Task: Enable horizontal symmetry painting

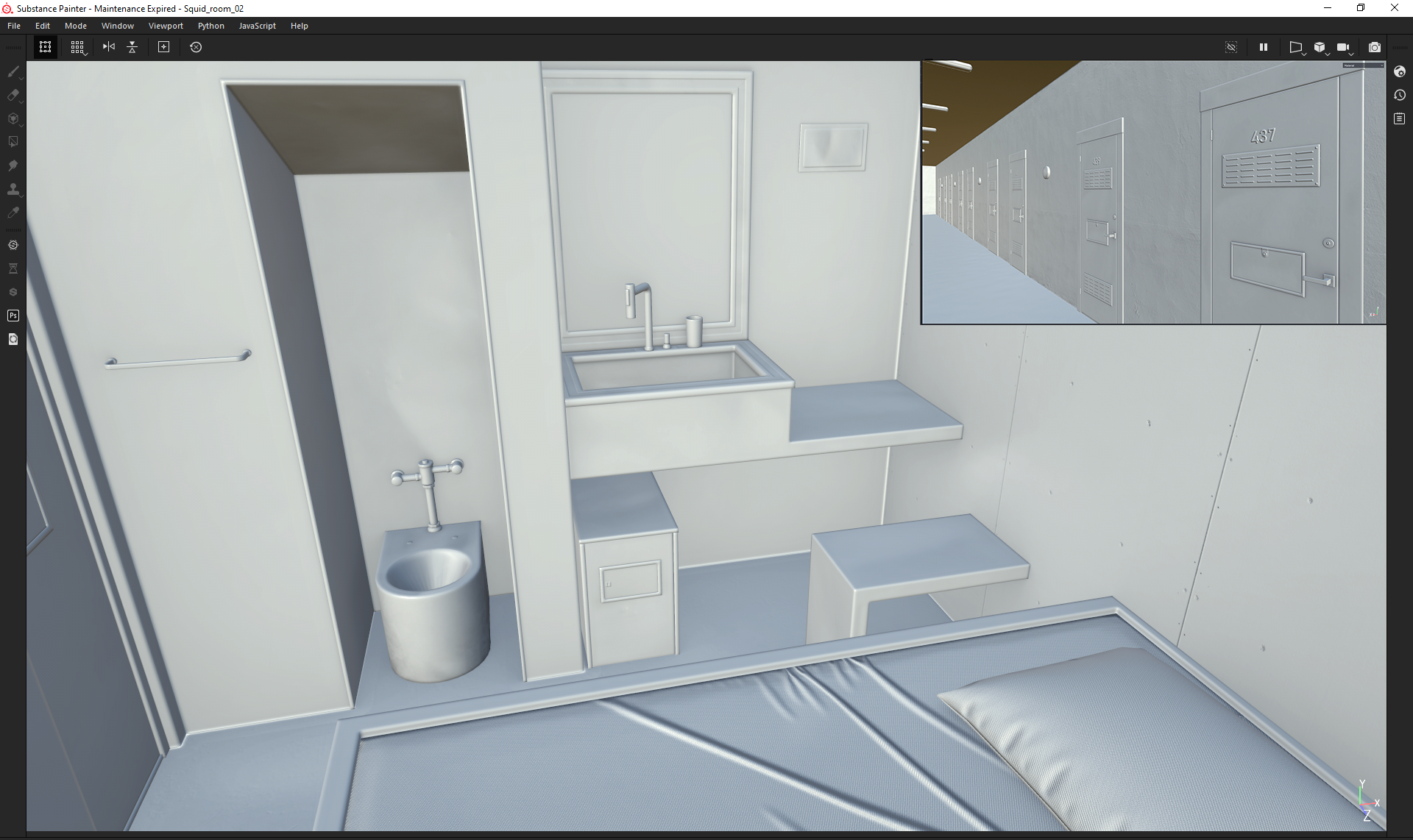Action: click(x=108, y=47)
